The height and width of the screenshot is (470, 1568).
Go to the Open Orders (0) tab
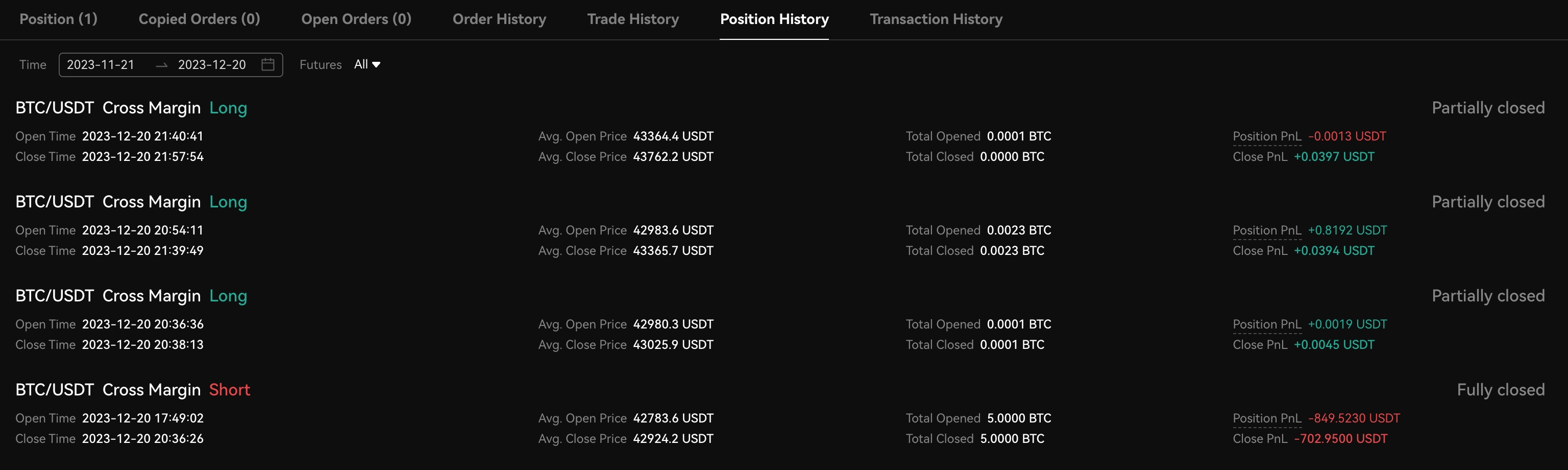point(356,19)
